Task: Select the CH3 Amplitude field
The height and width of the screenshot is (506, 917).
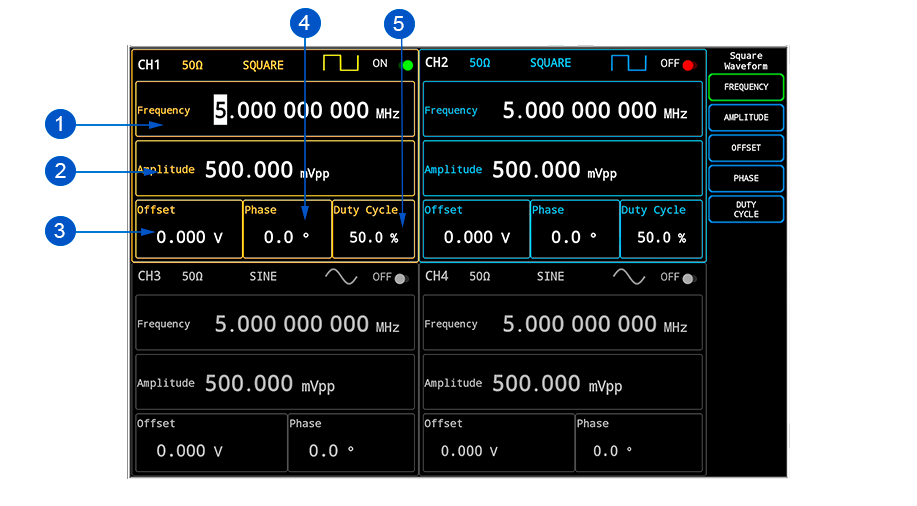Action: tap(275, 382)
